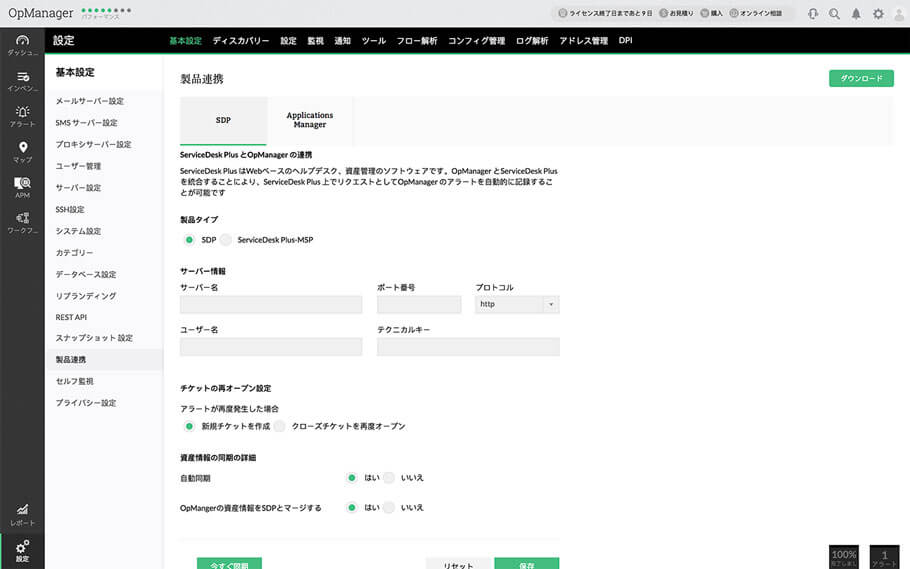Open the 監視 top menu
The width and height of the screenshot is (910, 569).
[315, 41]
